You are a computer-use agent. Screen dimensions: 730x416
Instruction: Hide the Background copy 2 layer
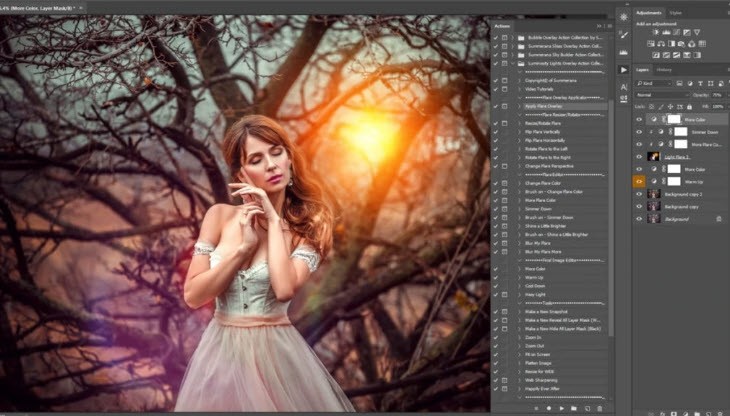tap(639, 194)
